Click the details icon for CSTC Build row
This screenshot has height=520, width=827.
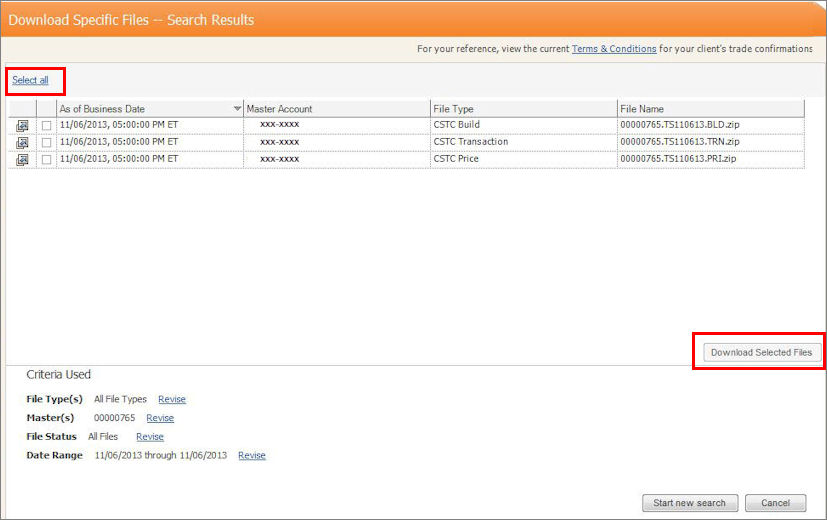click(x=22, y=125)
